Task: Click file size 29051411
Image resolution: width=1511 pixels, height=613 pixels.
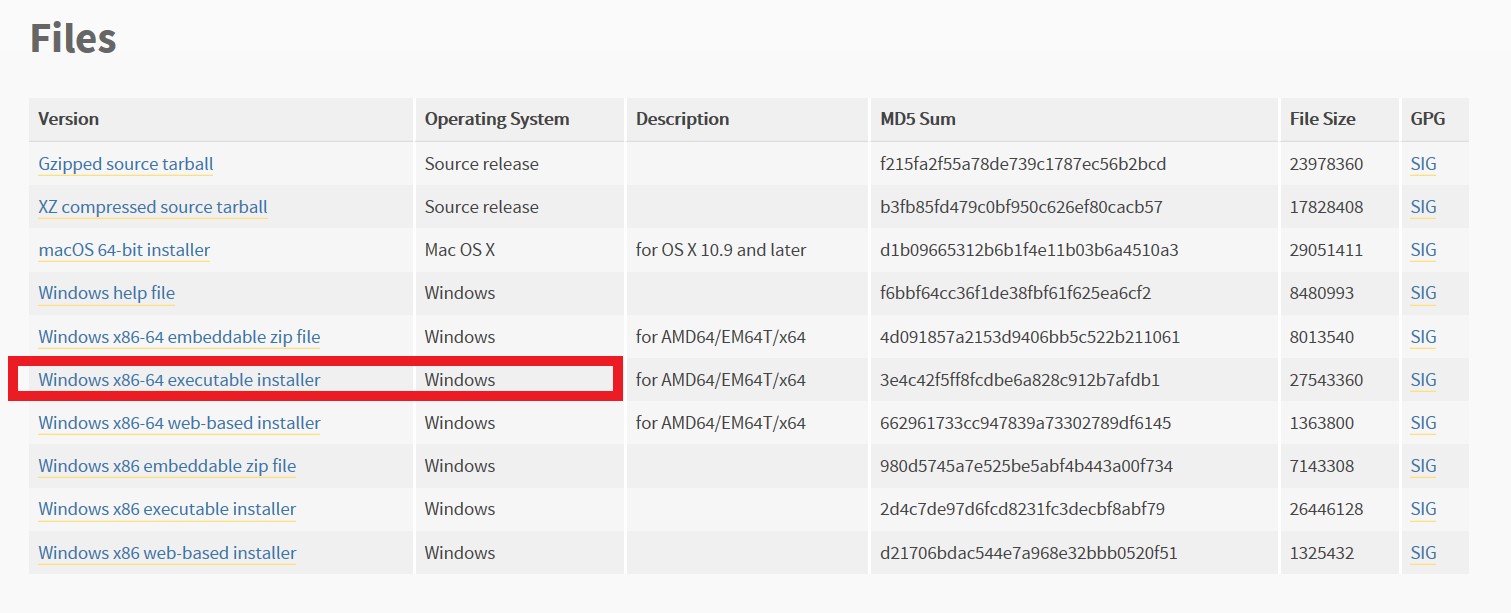Action: click(1326, 250)
